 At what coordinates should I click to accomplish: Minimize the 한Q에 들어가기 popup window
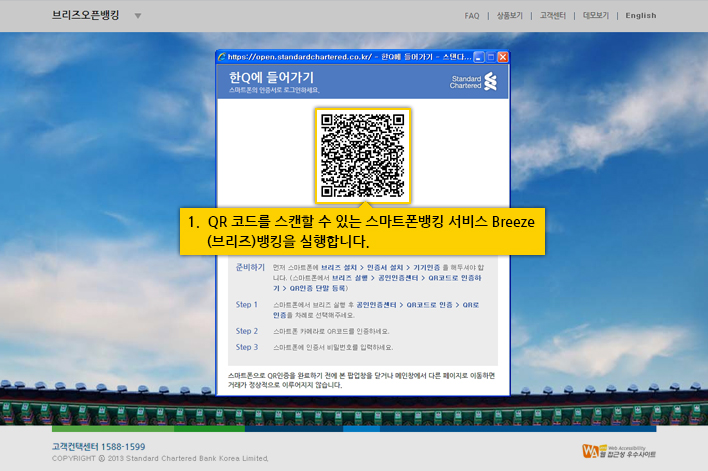(x=479, y=57)
